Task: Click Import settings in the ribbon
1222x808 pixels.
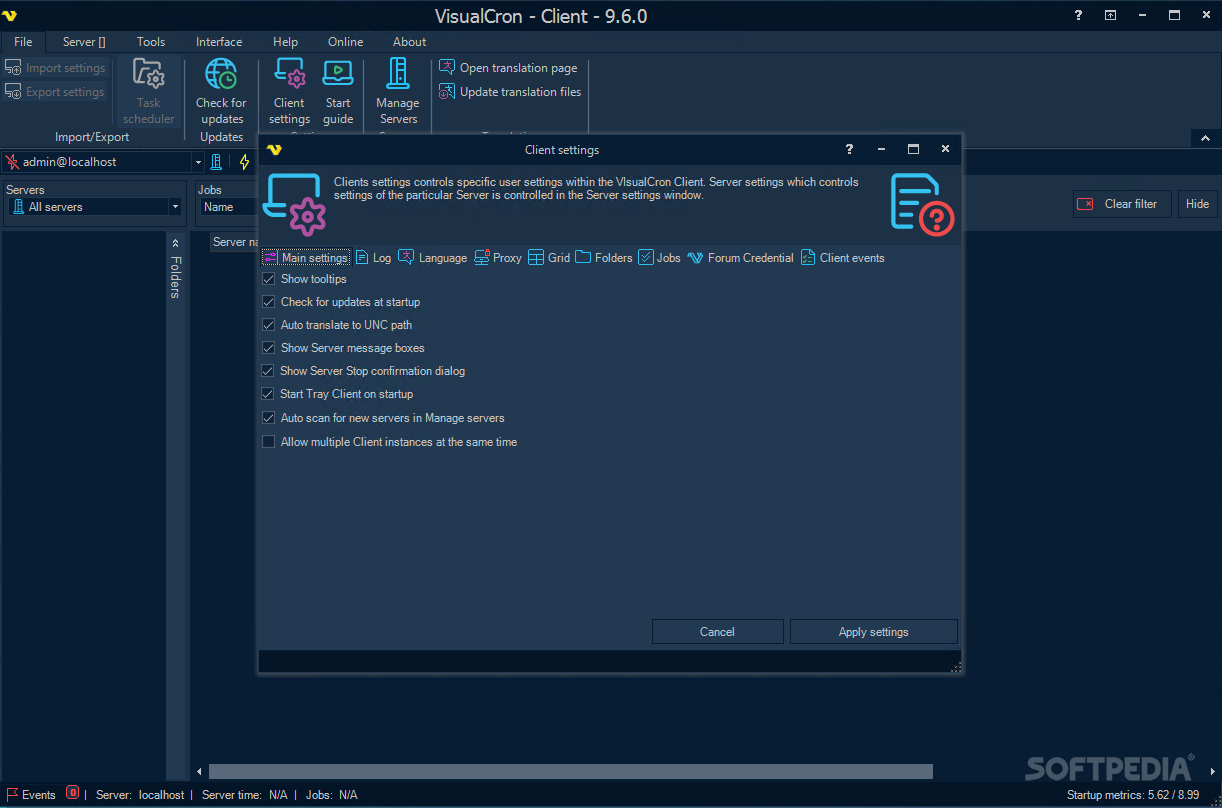Action: (x=55, y=68)
